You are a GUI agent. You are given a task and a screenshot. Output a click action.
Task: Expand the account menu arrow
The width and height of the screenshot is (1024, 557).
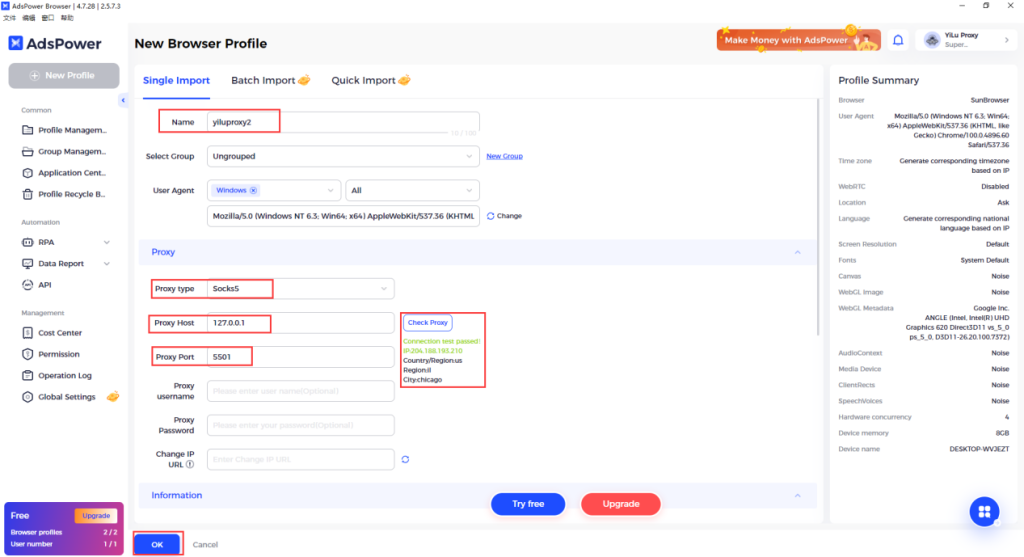pyautogui.click(x=1006, y=40)
